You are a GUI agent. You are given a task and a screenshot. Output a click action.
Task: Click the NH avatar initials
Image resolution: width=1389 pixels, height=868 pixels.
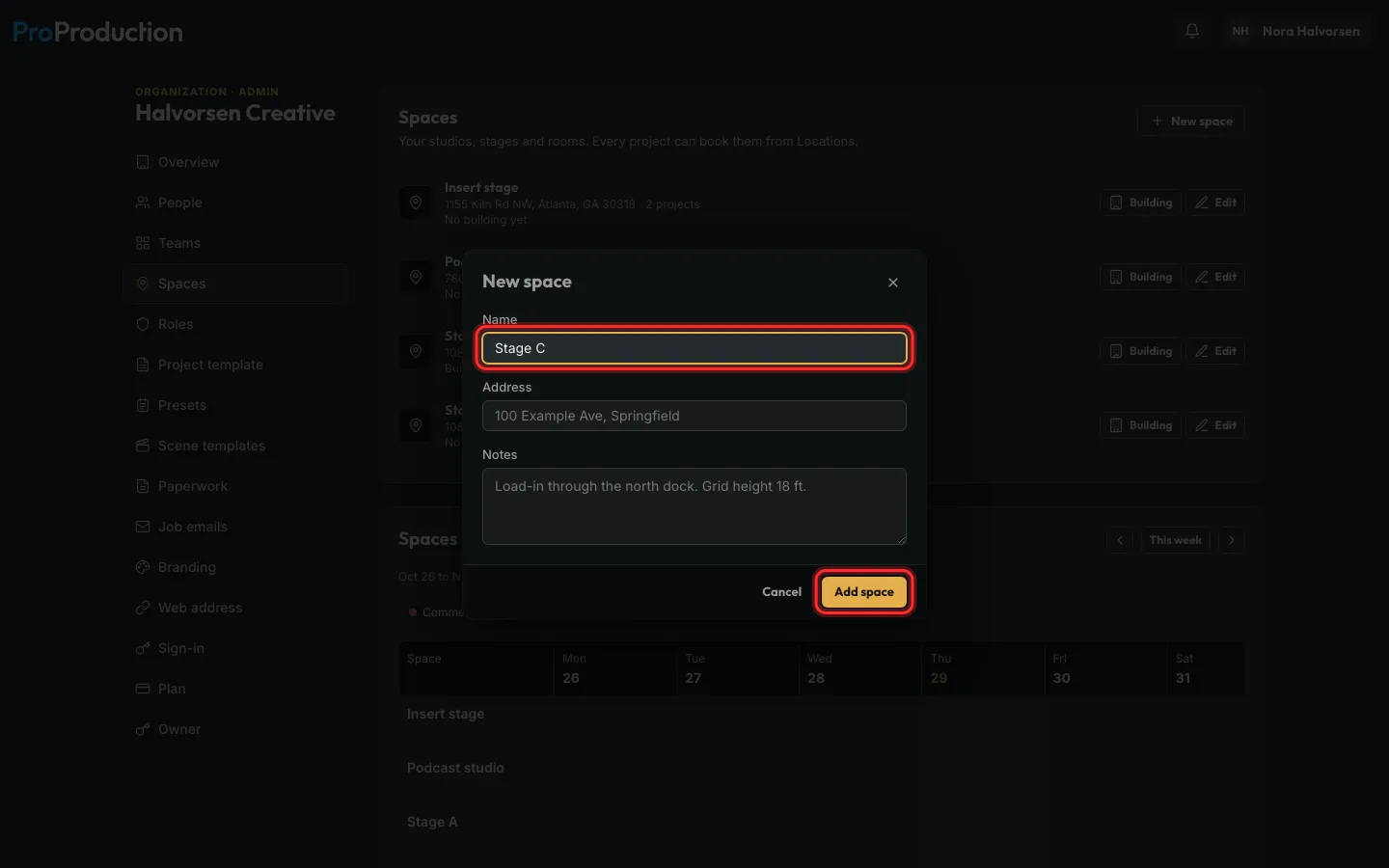(1240, 31)
